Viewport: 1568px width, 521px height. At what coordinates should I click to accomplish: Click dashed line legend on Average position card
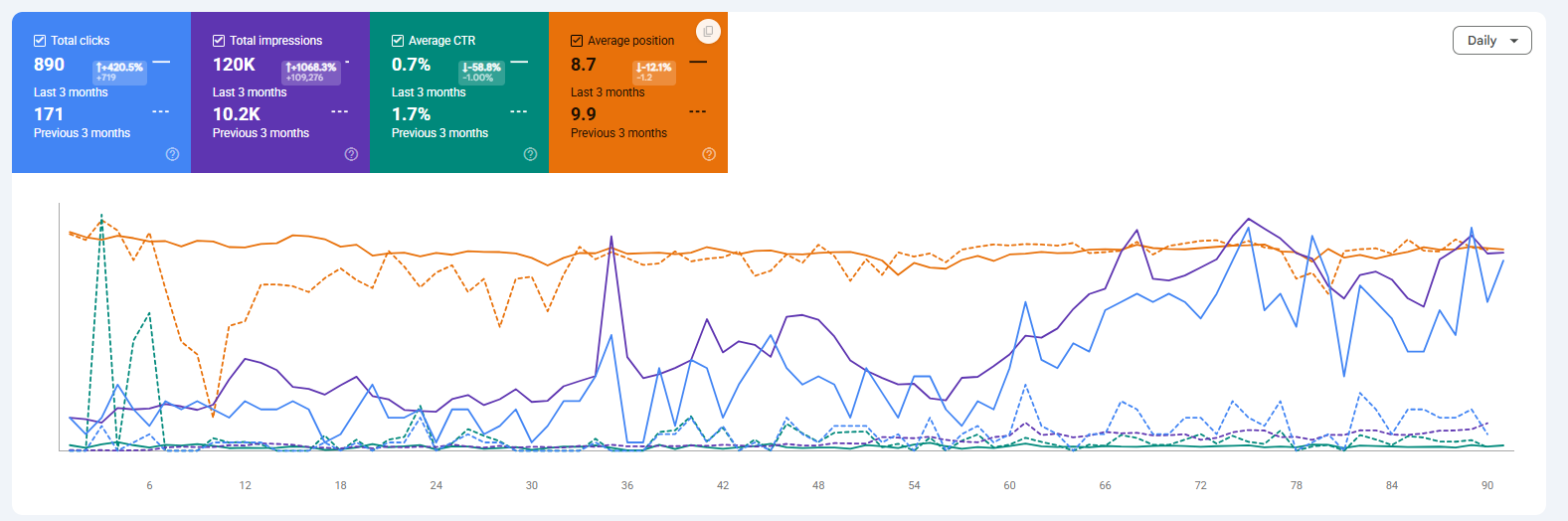(698, 111)
